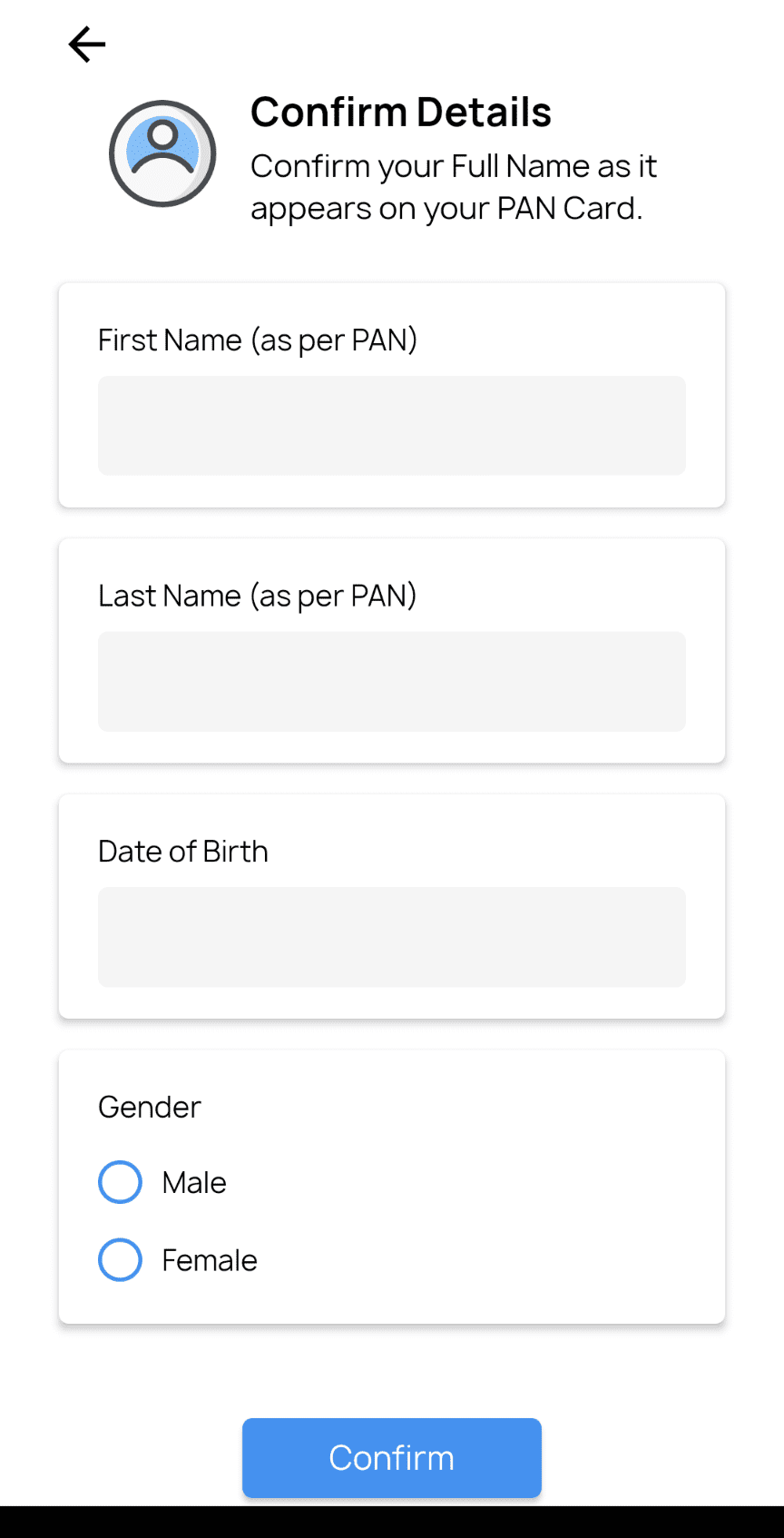Tap the "First Name (as per PAN)" label
Screen dimensions: 784x1538
tap(258, 340)
